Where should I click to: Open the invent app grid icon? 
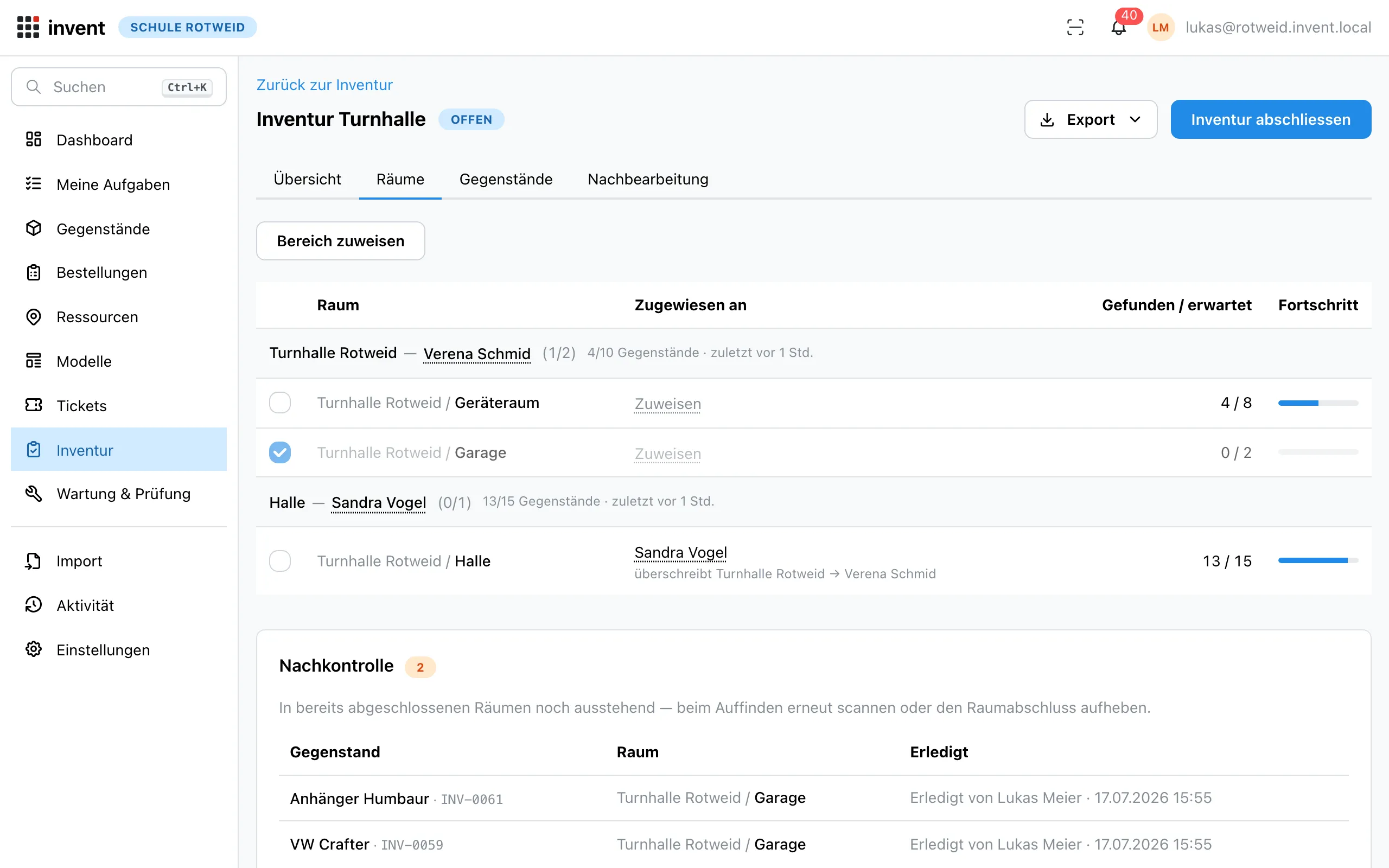click(x=28, y=27)
